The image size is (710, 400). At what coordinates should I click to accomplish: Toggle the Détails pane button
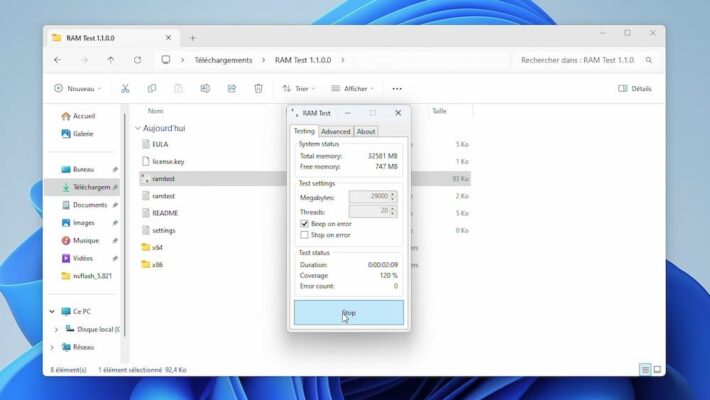tap(635, 88)
